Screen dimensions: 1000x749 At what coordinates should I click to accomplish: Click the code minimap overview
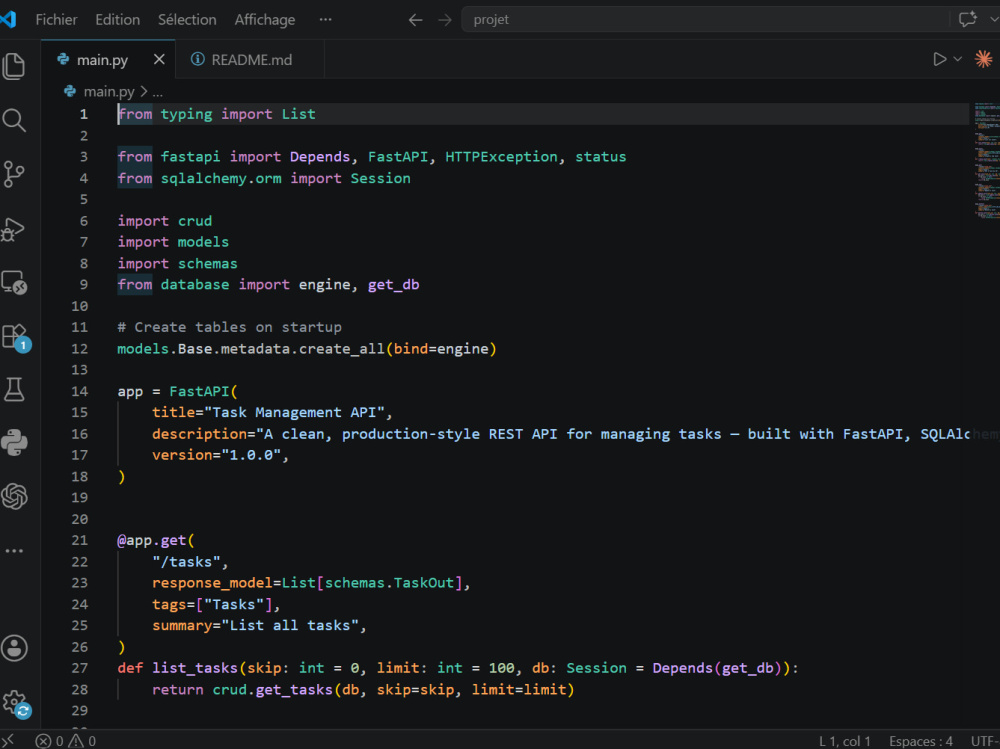pos(986,161)
